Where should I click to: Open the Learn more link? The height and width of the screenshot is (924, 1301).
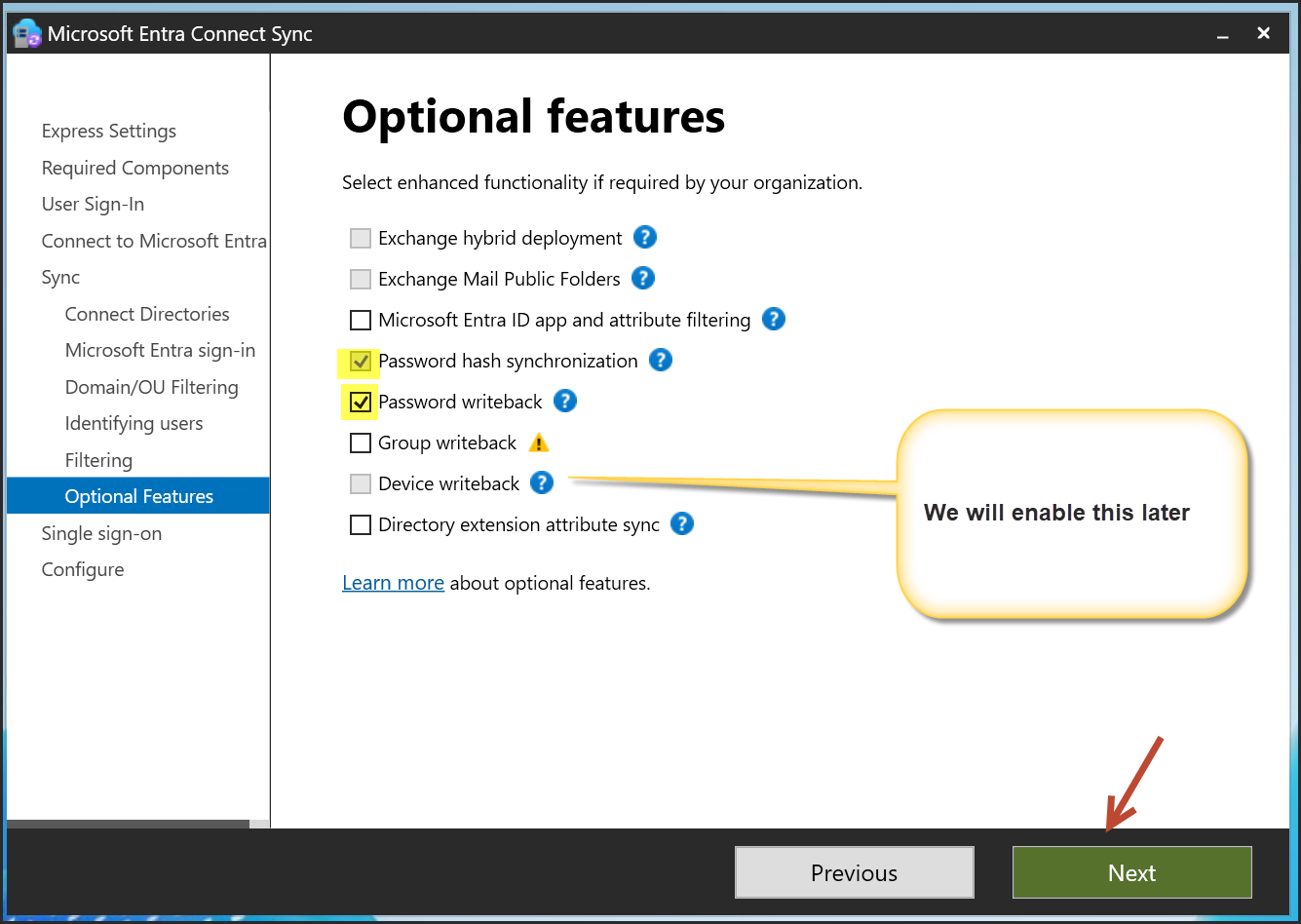point(393,583)
